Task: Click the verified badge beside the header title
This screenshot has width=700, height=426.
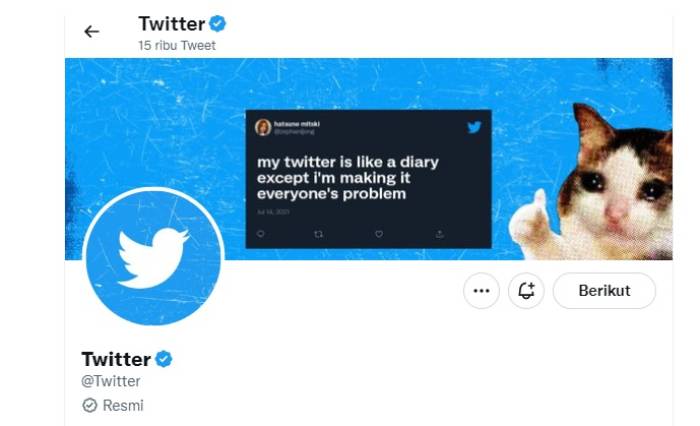Action: point(217,23)
